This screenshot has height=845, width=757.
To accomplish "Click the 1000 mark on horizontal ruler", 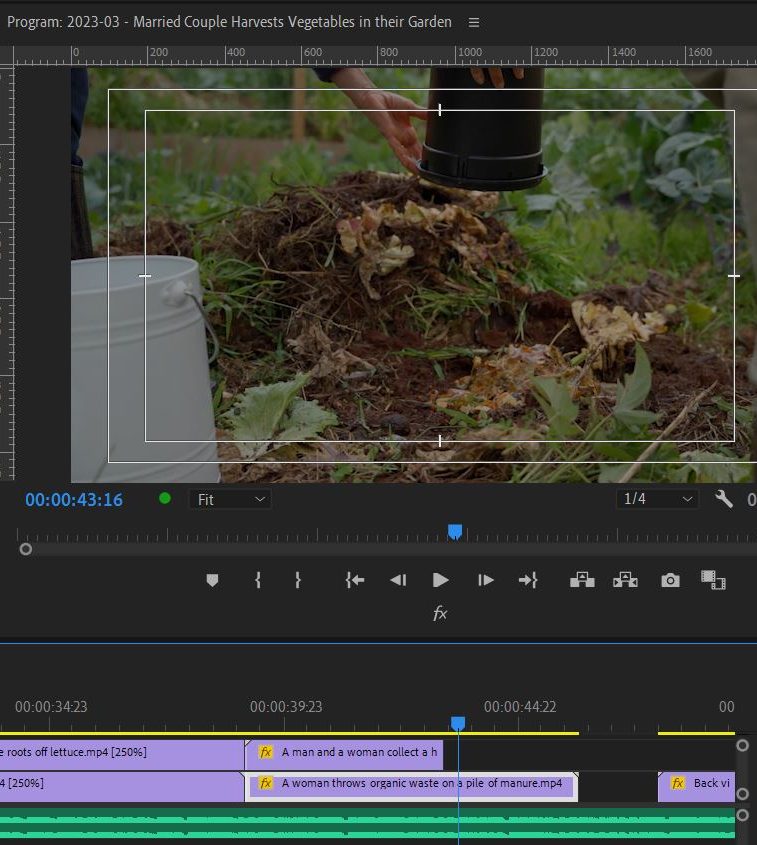I will point(469,52).
